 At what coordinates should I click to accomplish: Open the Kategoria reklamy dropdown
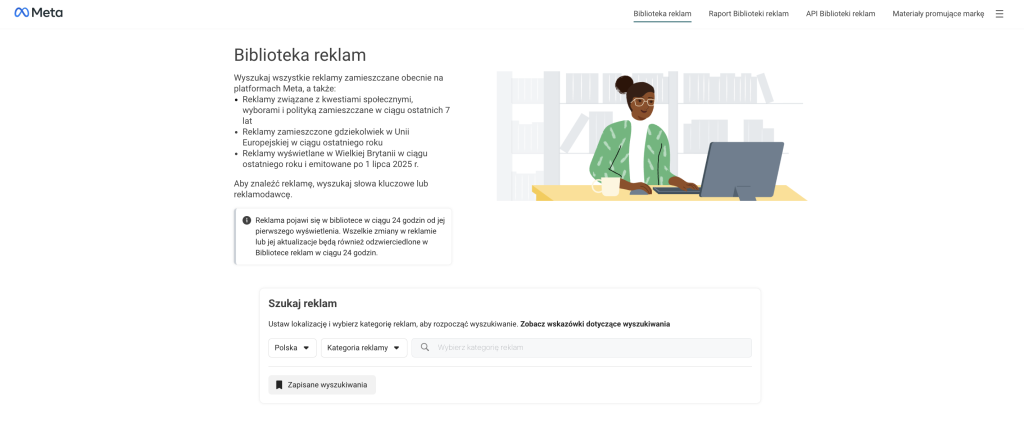[x=364, y=348]
